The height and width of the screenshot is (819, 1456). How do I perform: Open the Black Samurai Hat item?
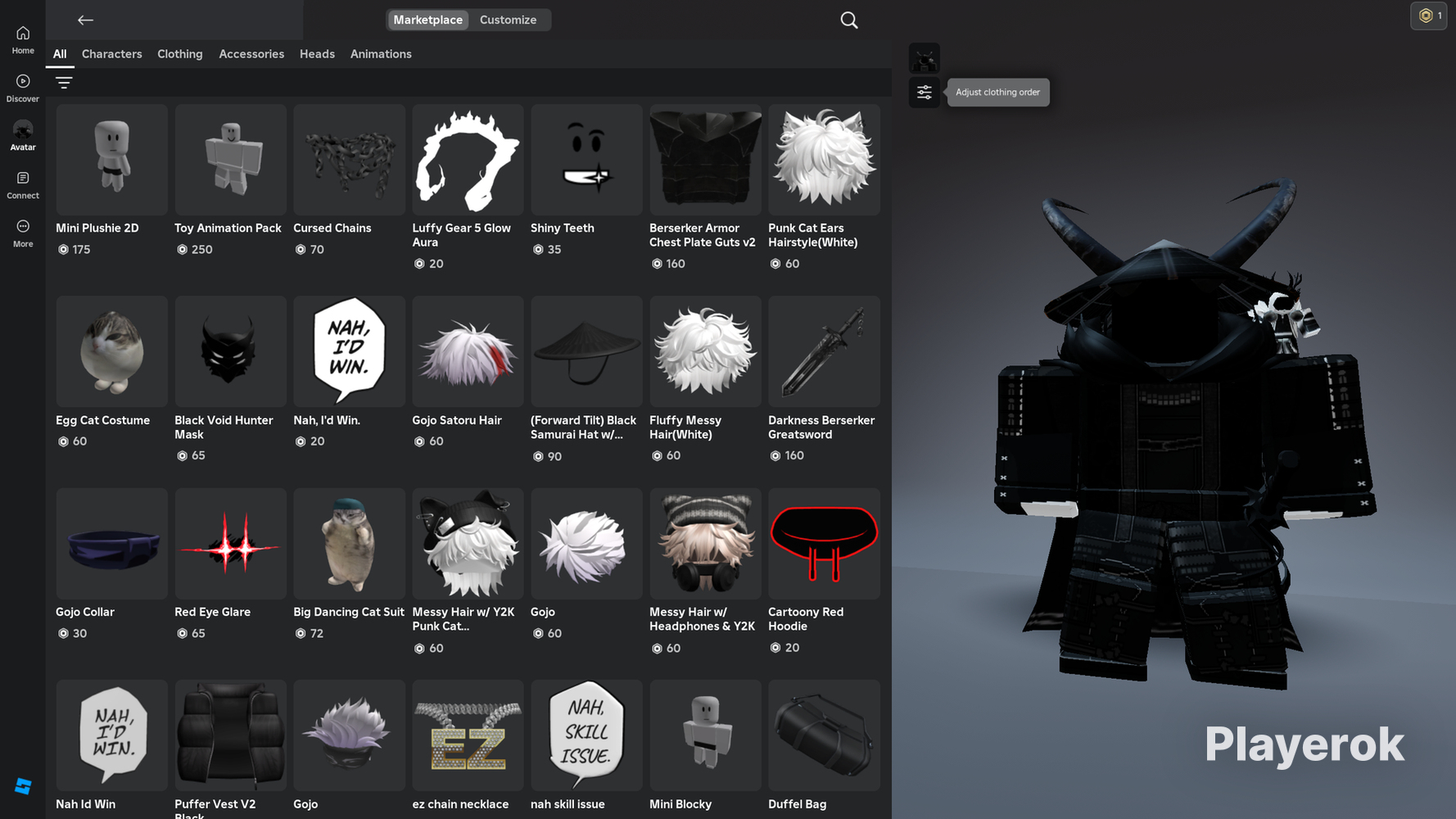586,352
